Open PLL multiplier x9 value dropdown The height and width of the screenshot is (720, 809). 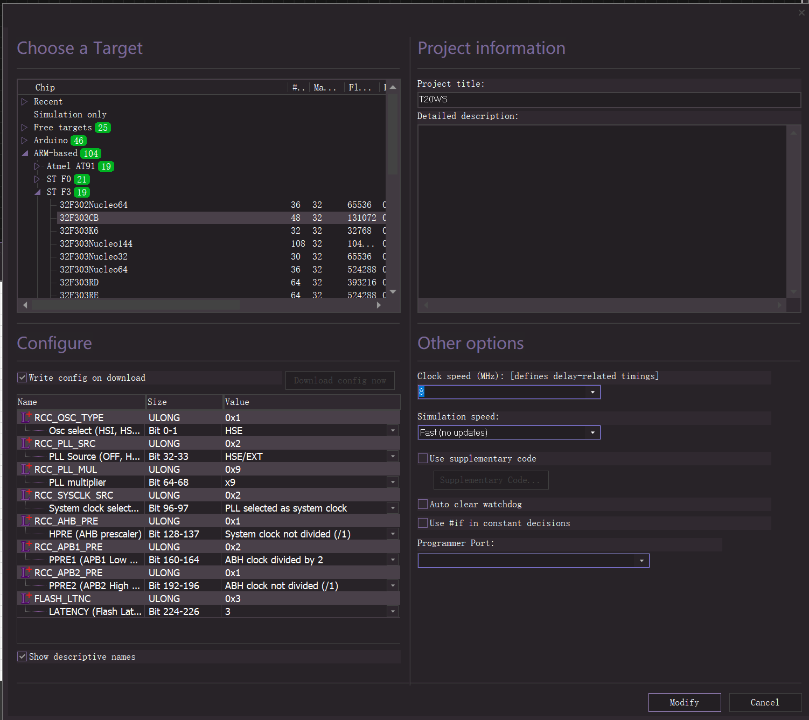(x=393, y=482)
